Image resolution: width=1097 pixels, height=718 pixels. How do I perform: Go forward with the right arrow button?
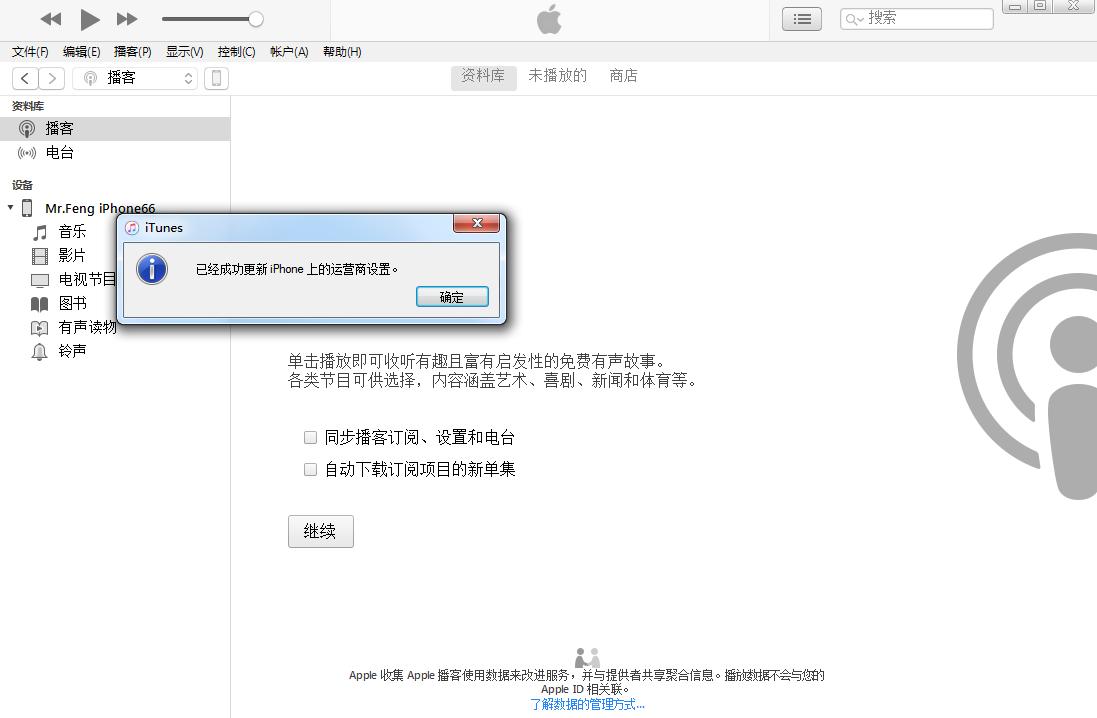tap(52, 78)
